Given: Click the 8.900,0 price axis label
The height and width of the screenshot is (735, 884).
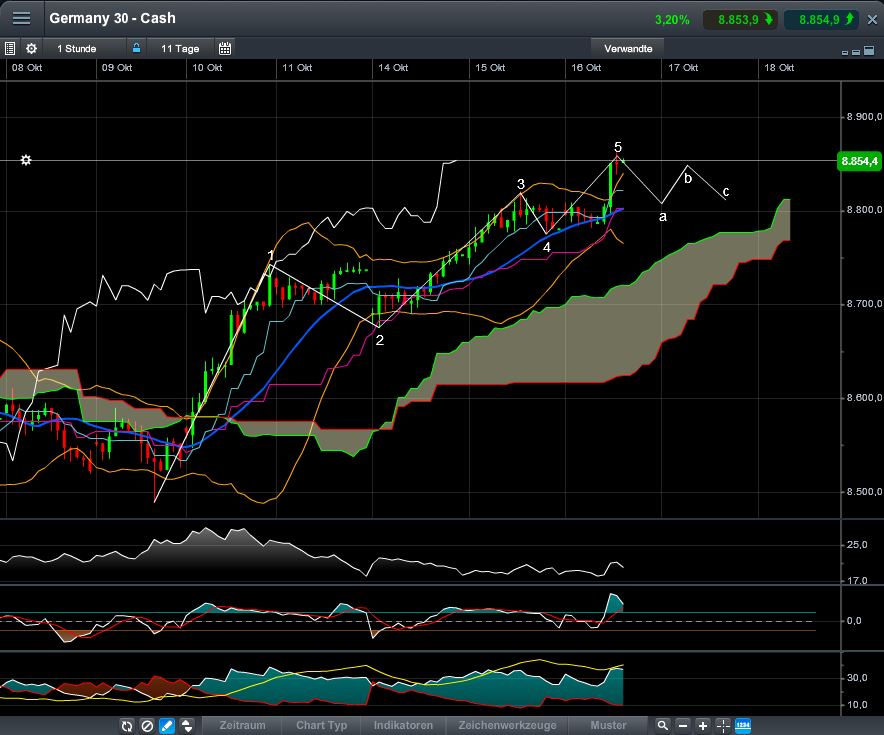Looking at the screenshot, I should (864, 117).
